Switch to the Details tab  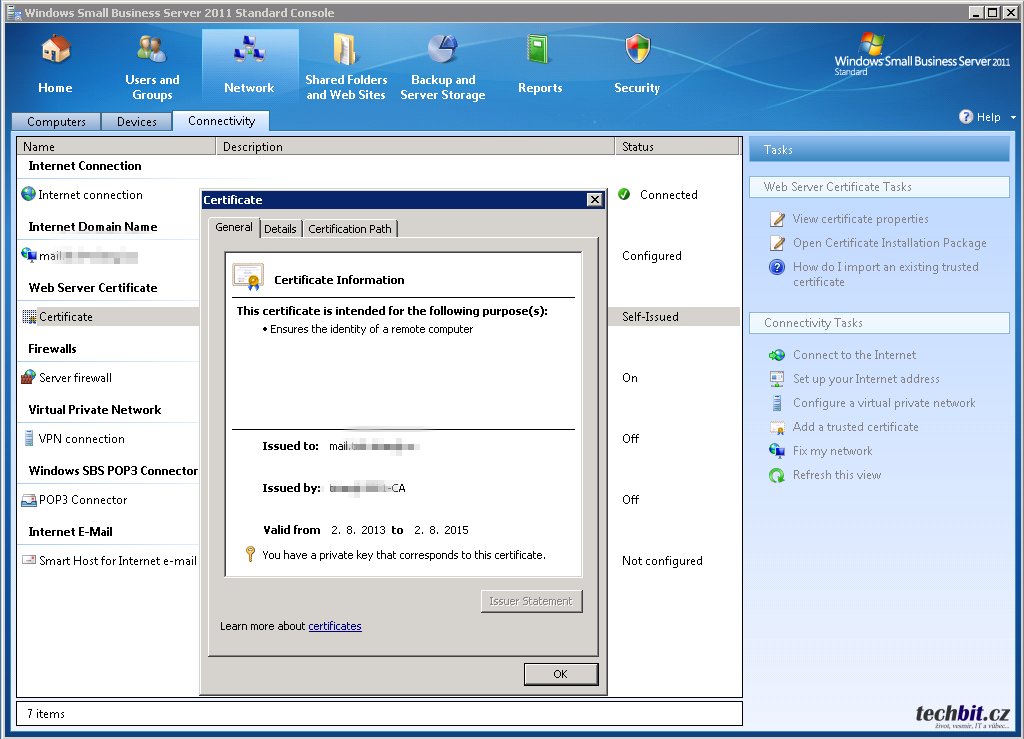tap(280, 229)
